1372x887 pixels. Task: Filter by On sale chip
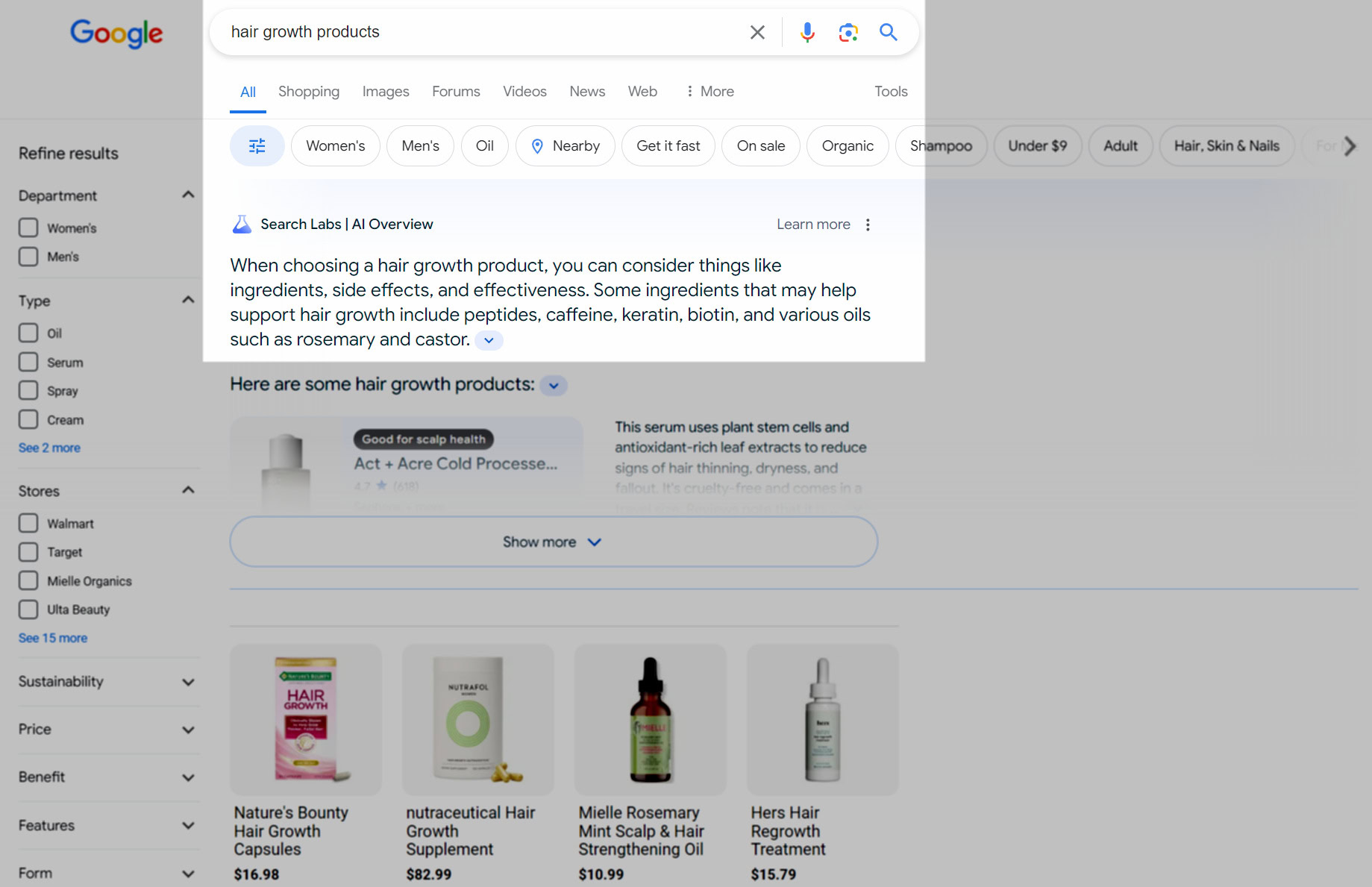[x=761, y=146]
